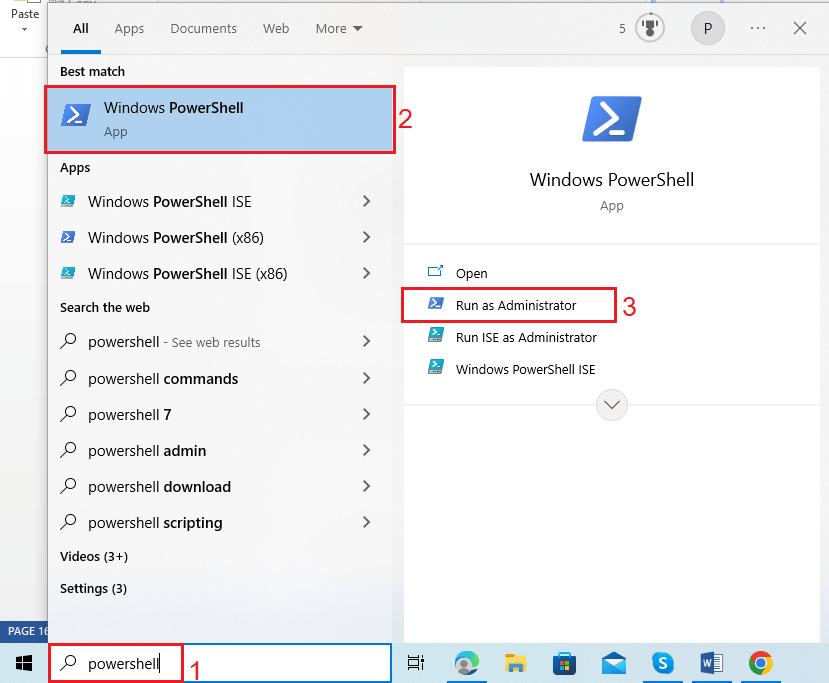Switch to Word in the taskbar

(x=712, y=663)
